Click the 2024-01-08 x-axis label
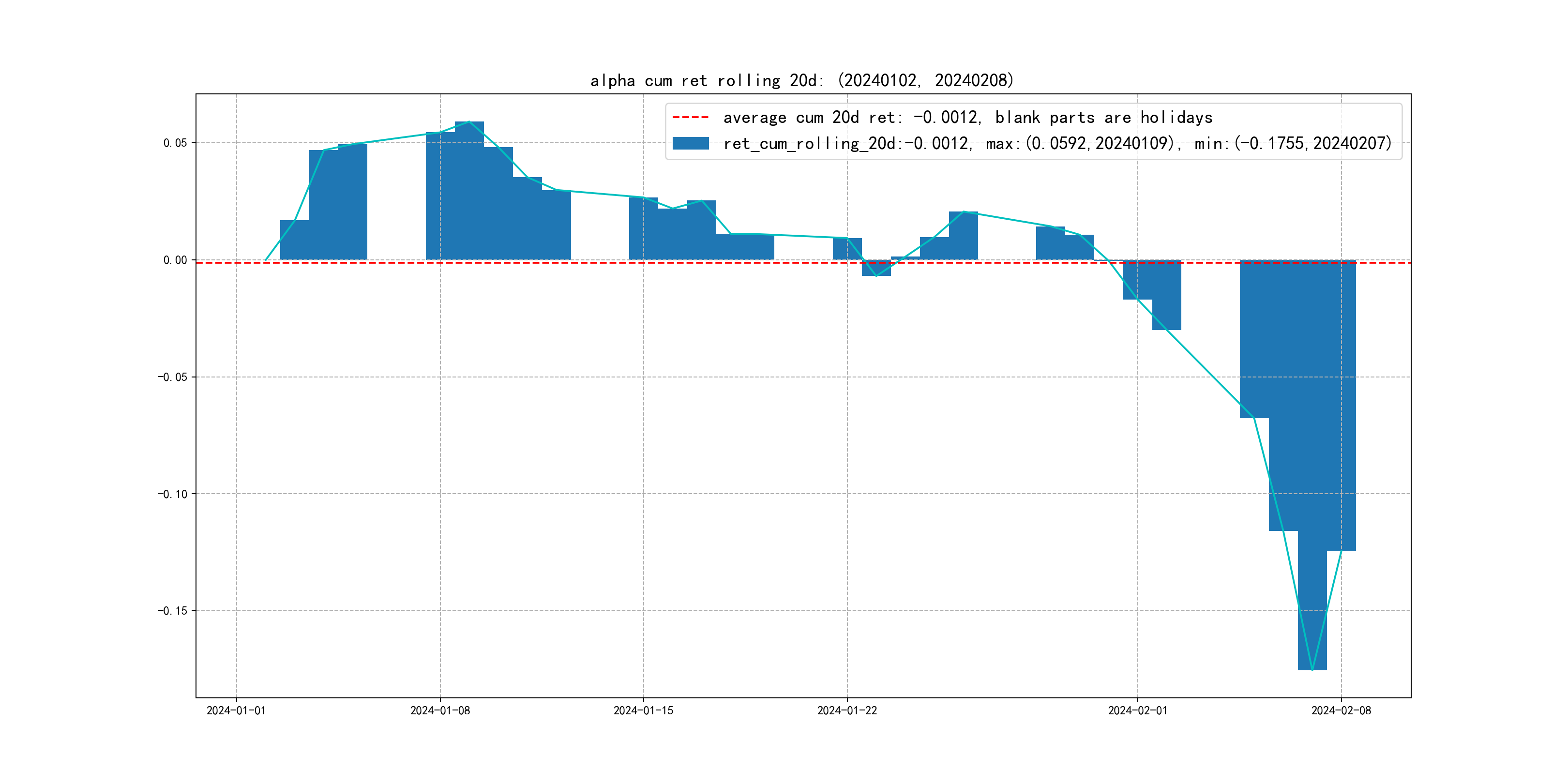 coord(439,710)
